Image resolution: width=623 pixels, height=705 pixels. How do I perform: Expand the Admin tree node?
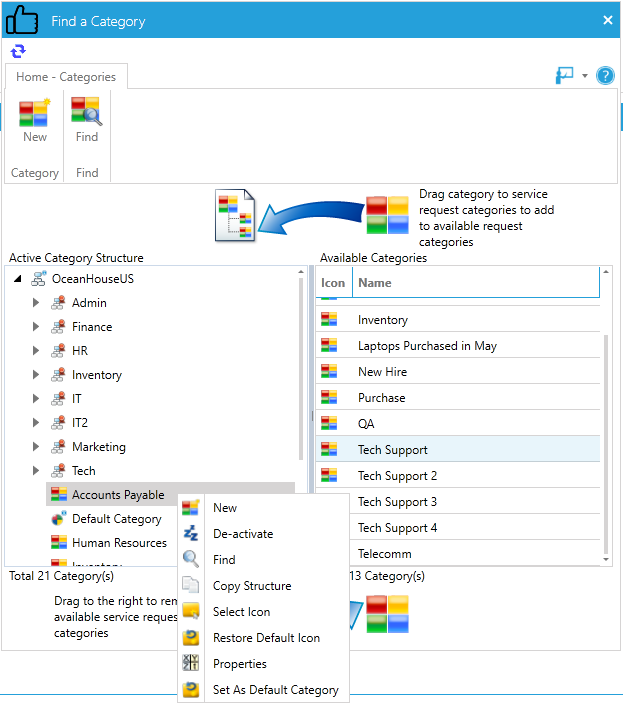[37, 303]
